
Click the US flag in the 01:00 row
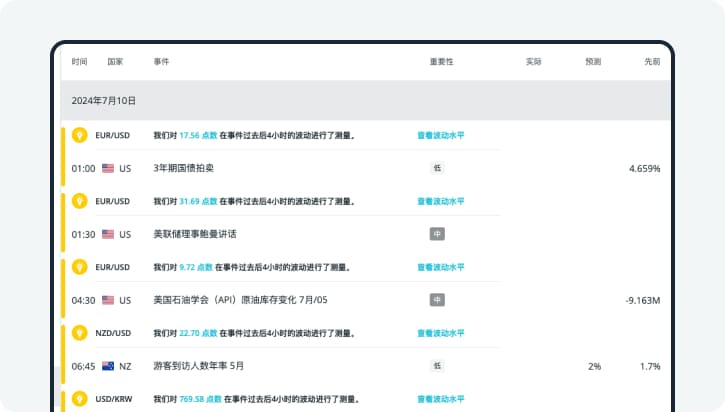[108, 169]
